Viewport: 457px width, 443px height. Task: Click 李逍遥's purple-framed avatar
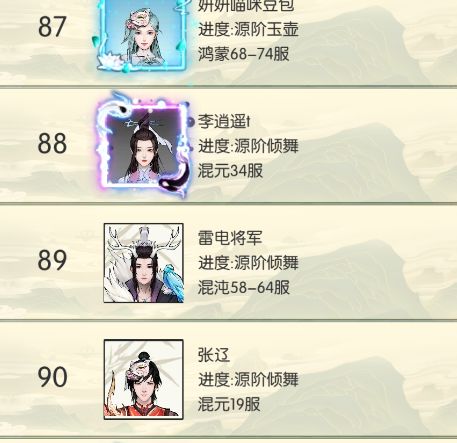[143, 144]
